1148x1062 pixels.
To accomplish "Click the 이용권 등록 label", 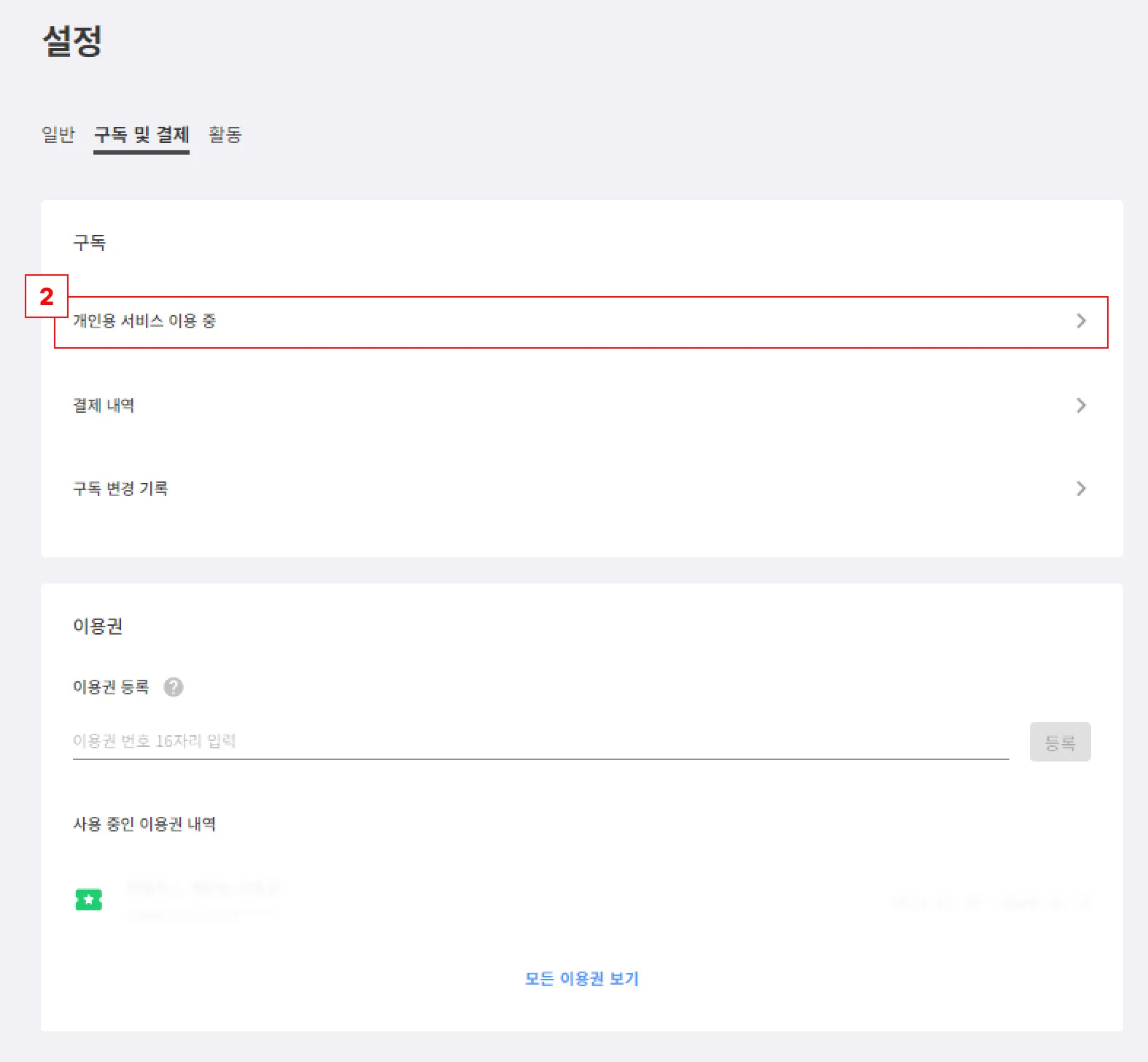I will point(111,687).
